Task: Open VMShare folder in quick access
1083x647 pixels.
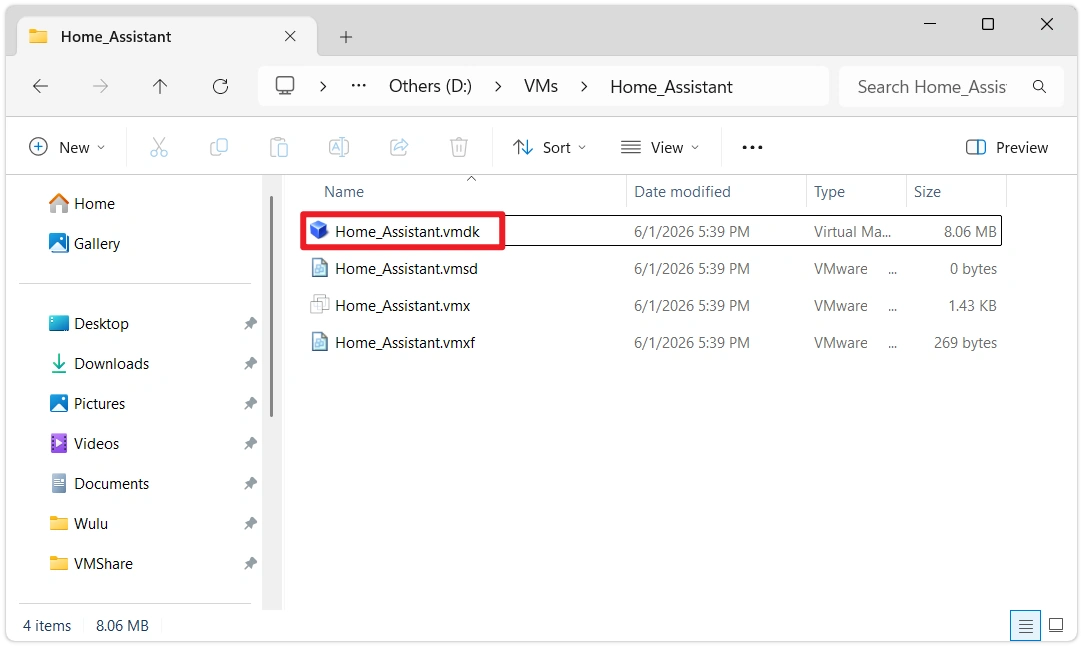Action: point(91,563)
